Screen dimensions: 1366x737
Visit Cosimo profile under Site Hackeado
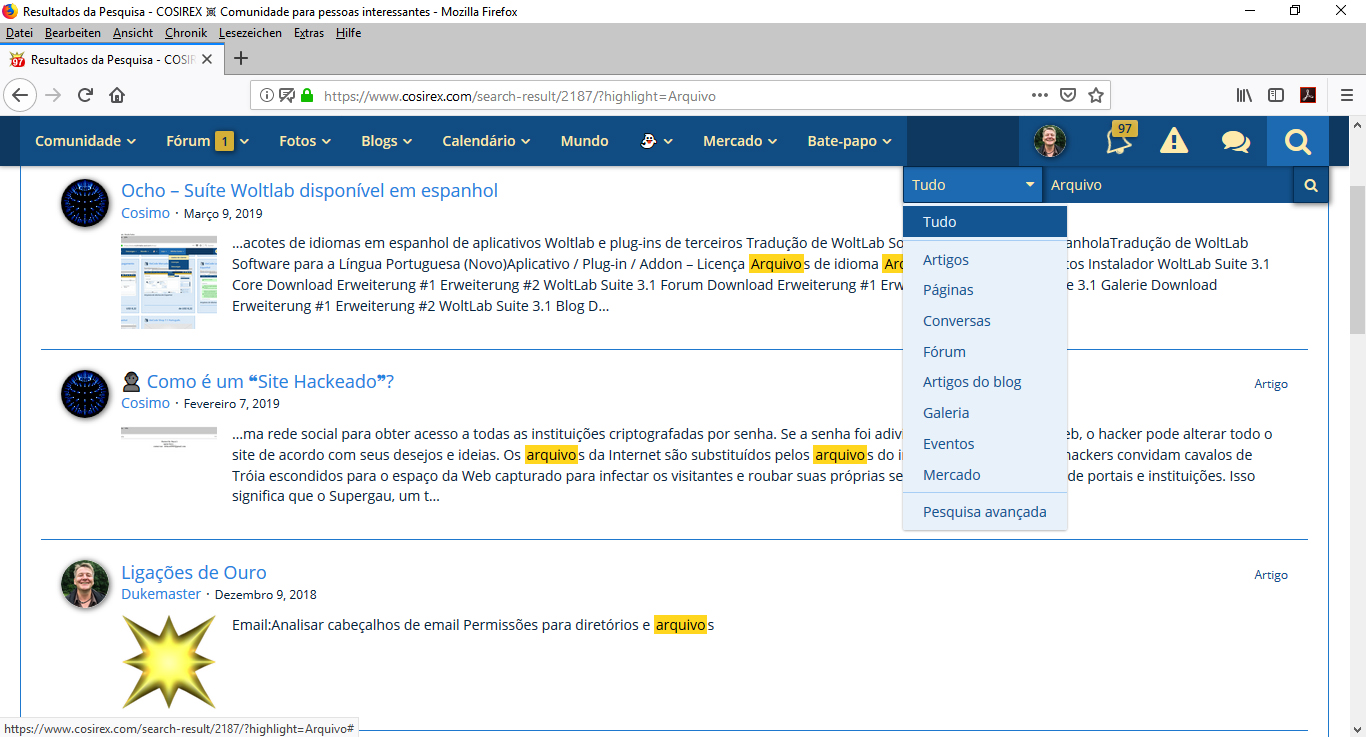[x=145, y=403]
